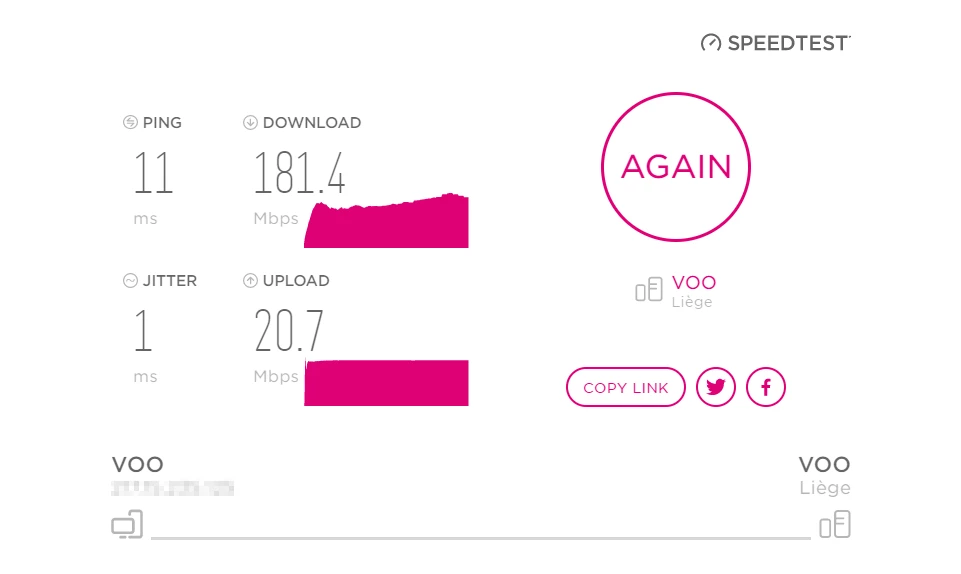Click the download speed graph
This screenshot has height=574, width=961.
coord(386,221)
